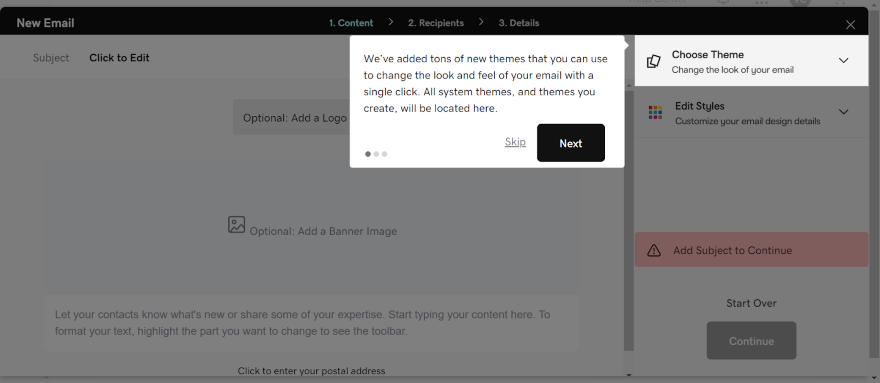Expand the Edit Styles chevron
The image size is (880, 383).
click(843, 112)
